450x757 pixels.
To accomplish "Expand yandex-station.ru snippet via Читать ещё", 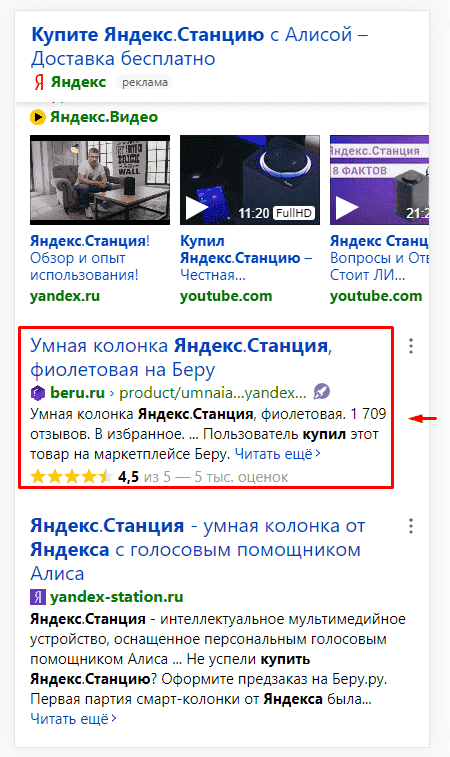I will 73,719.
